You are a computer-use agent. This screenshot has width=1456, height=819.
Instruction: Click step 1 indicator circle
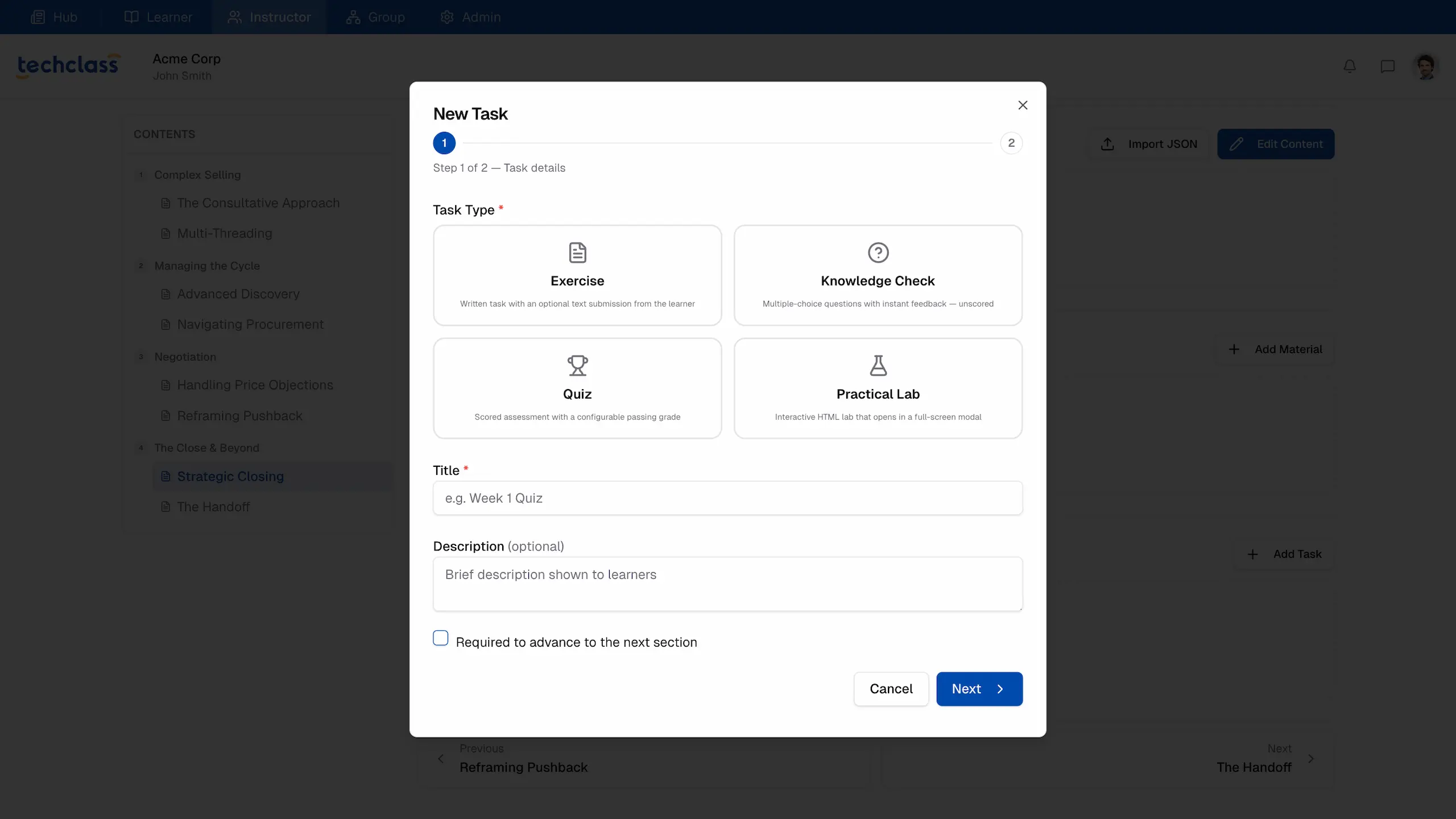444,143
